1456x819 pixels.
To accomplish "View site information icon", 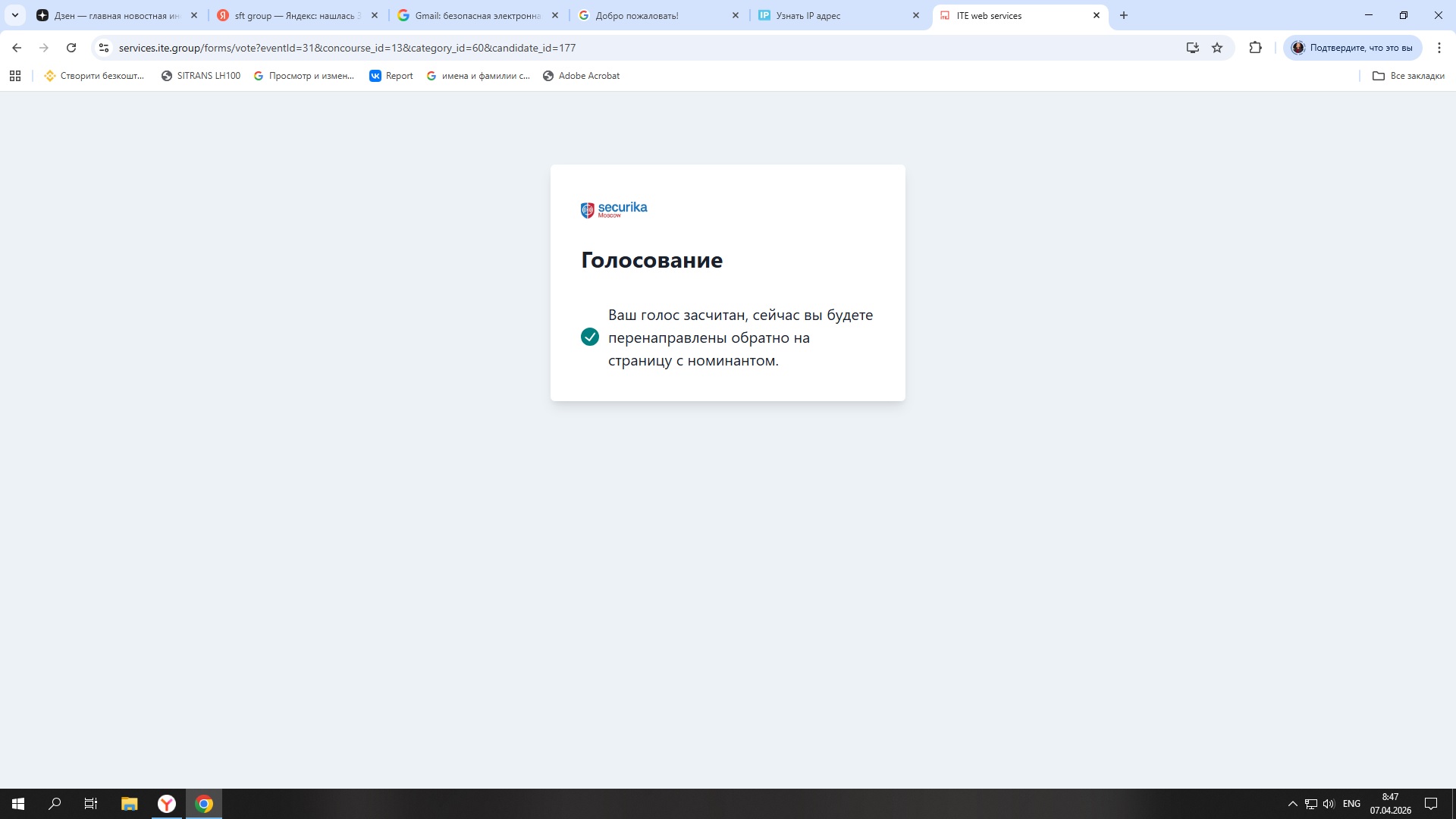I will click(104, 48).
